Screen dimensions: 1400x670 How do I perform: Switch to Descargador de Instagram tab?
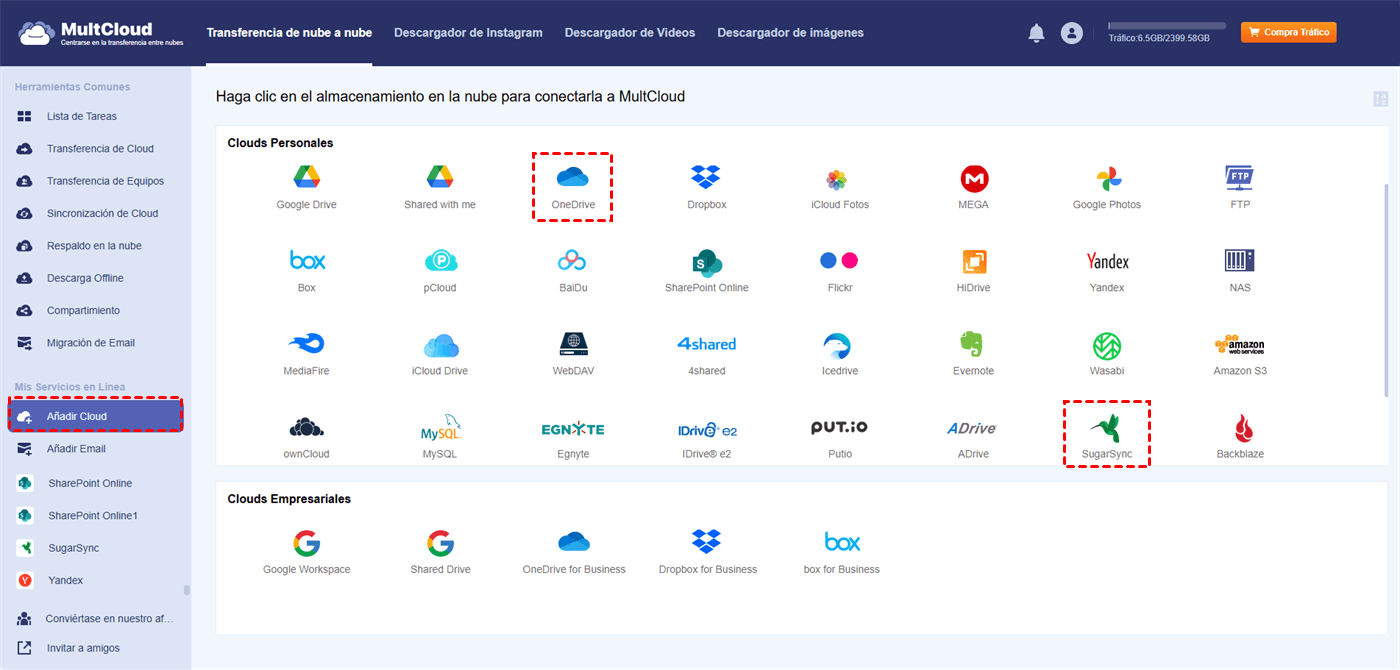[468, 33]
